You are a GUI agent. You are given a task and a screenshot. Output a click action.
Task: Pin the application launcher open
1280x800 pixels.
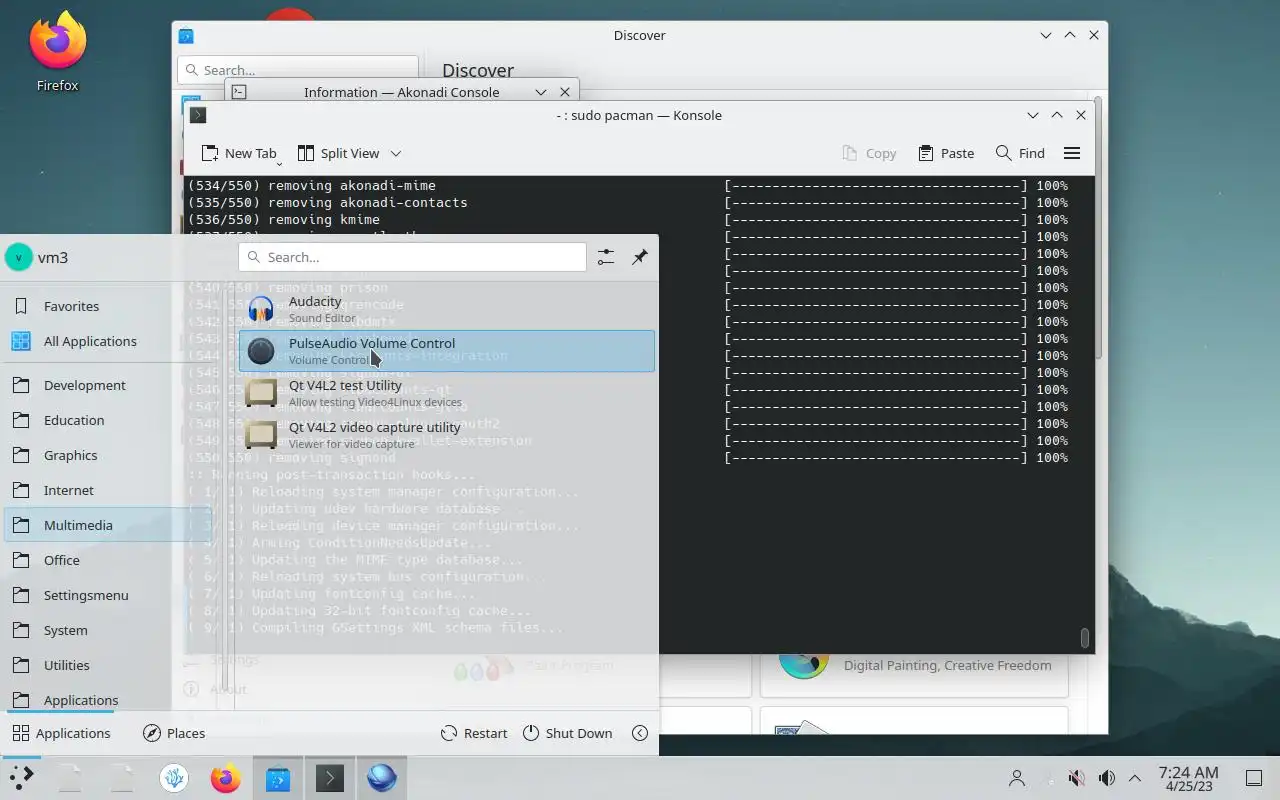tap(640, 257)
